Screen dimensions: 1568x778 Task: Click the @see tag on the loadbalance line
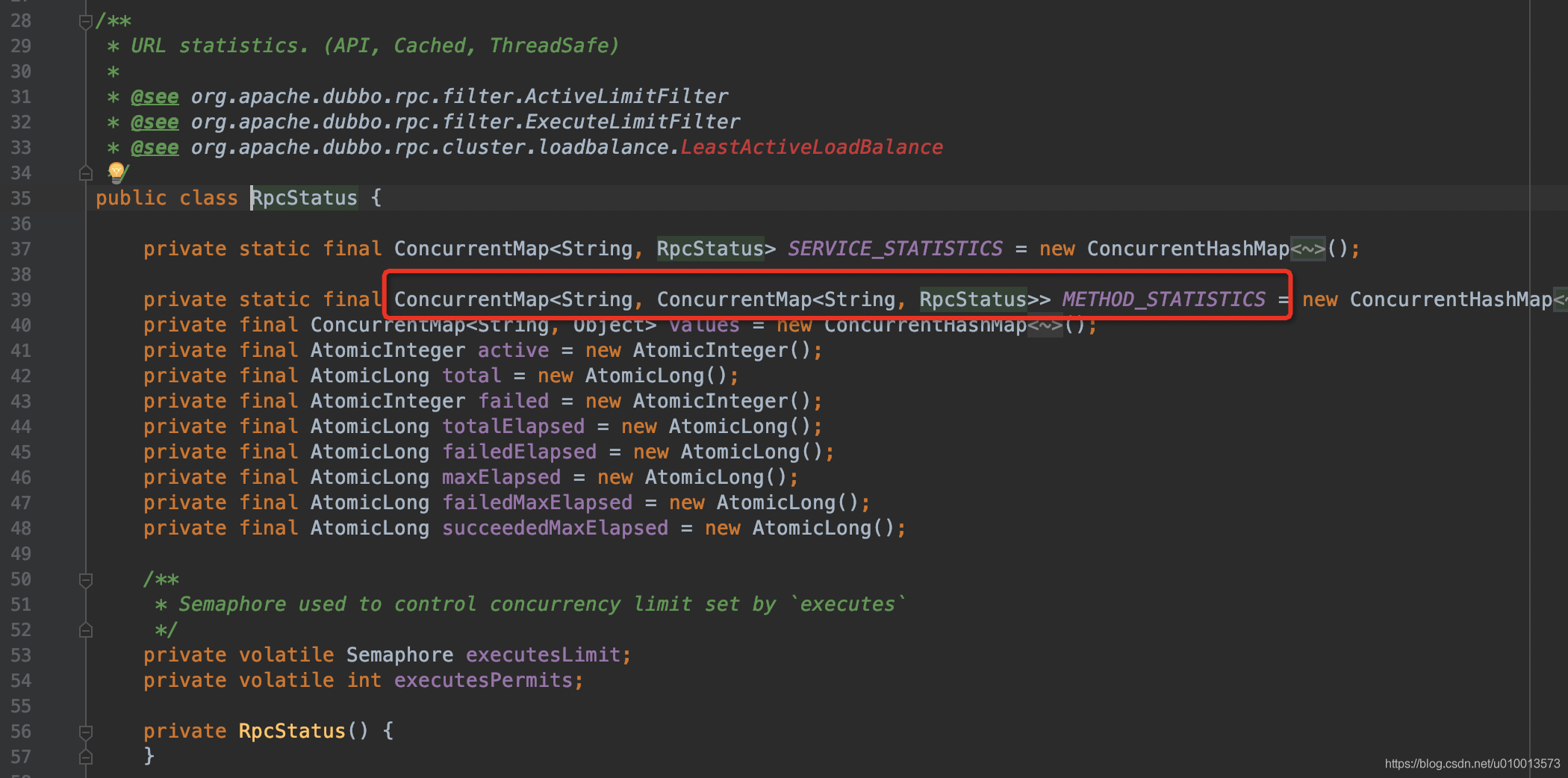click(x=155, y=148)
